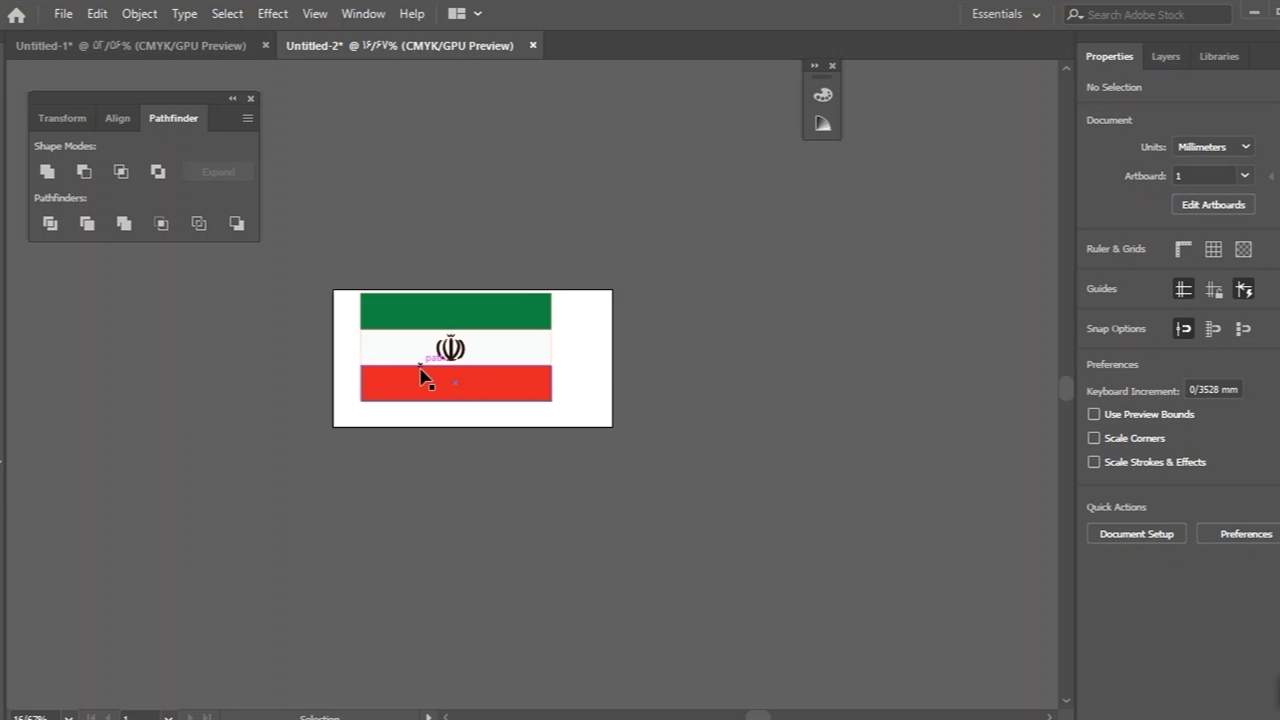Image resolution: width=1280 pixels, height=720 pixels.
Task: Toggle rulers icon in Ruler & Grids
Action: [x=1183, y=249]
